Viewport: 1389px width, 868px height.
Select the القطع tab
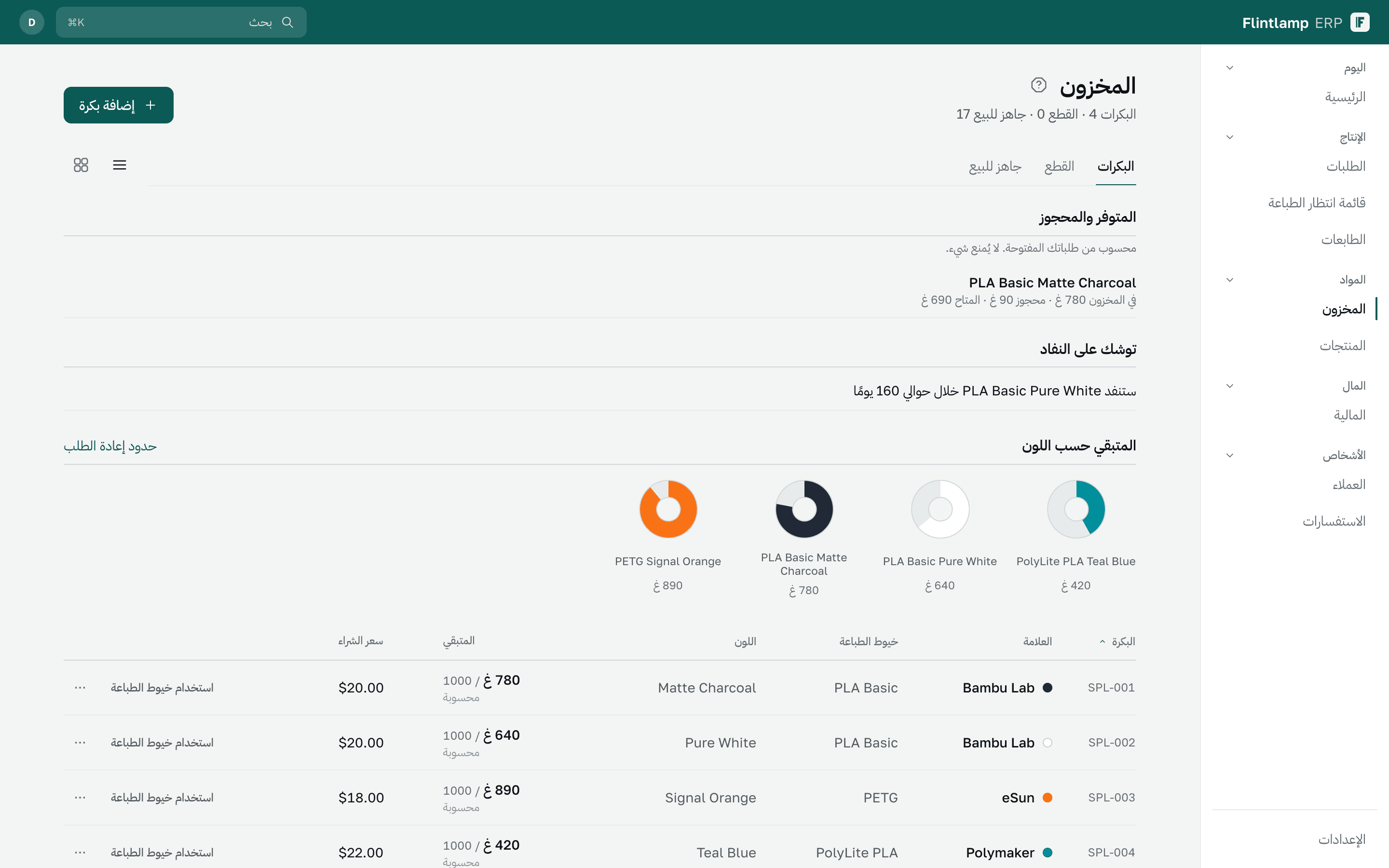click(1059, 166)
